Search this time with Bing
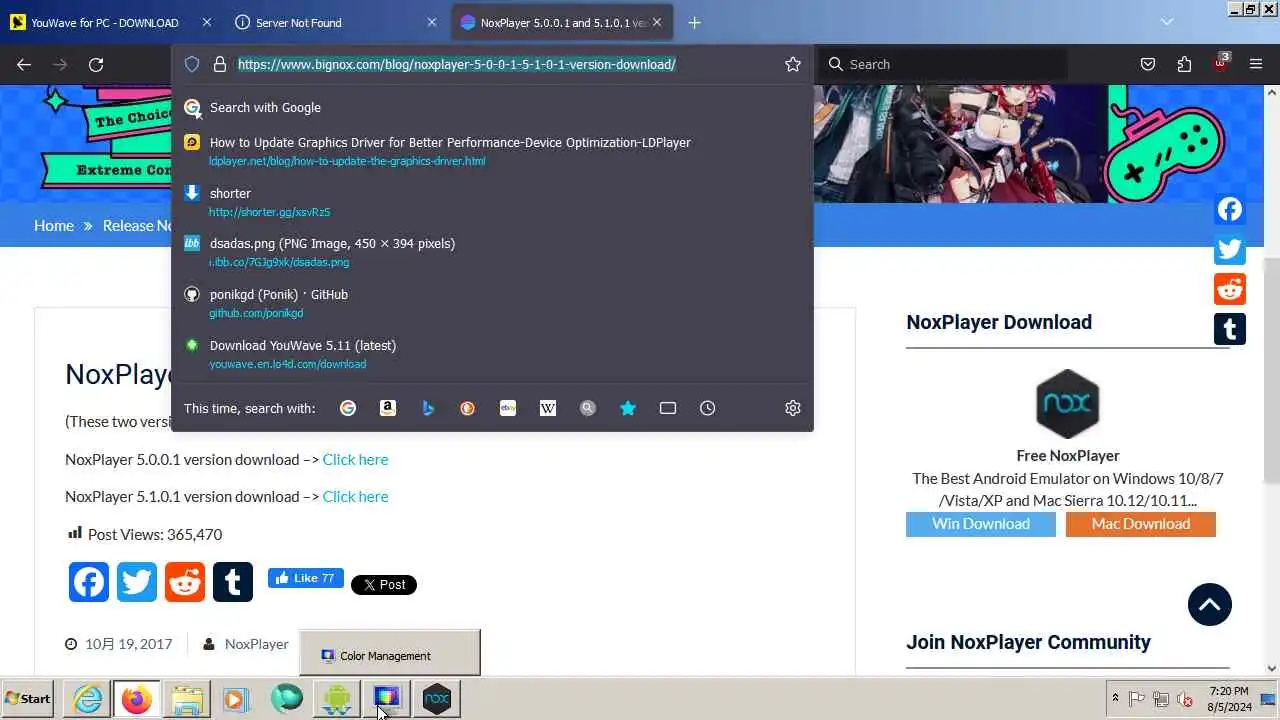This screenshot has width=1280, height=720. (428, 408)
